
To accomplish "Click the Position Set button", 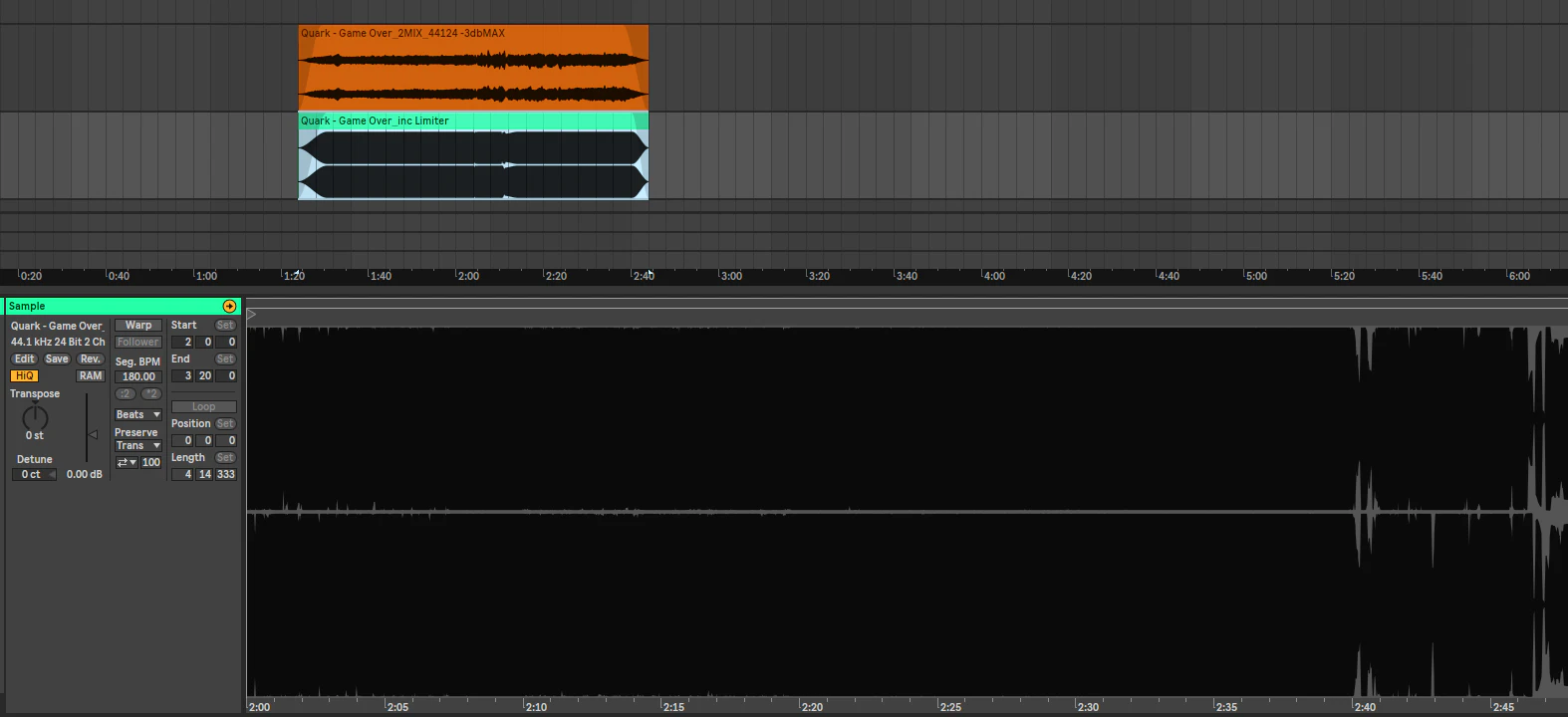I will pos(225,423).
